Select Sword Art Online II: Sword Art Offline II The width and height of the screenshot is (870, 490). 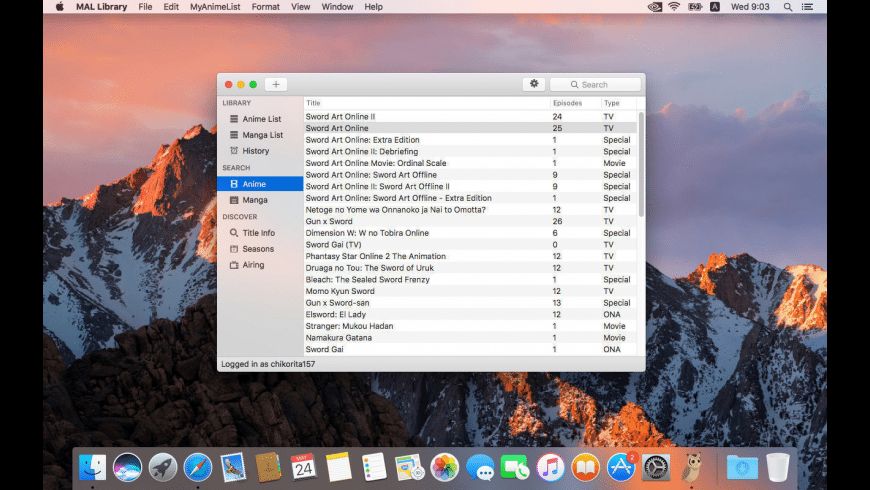coord(471,186)
